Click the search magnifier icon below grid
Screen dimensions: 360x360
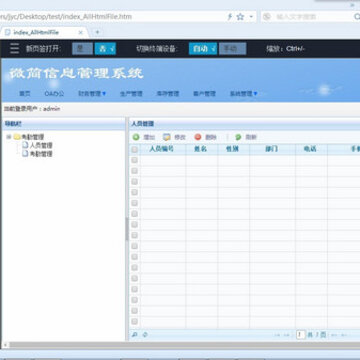tap(134, 334)
